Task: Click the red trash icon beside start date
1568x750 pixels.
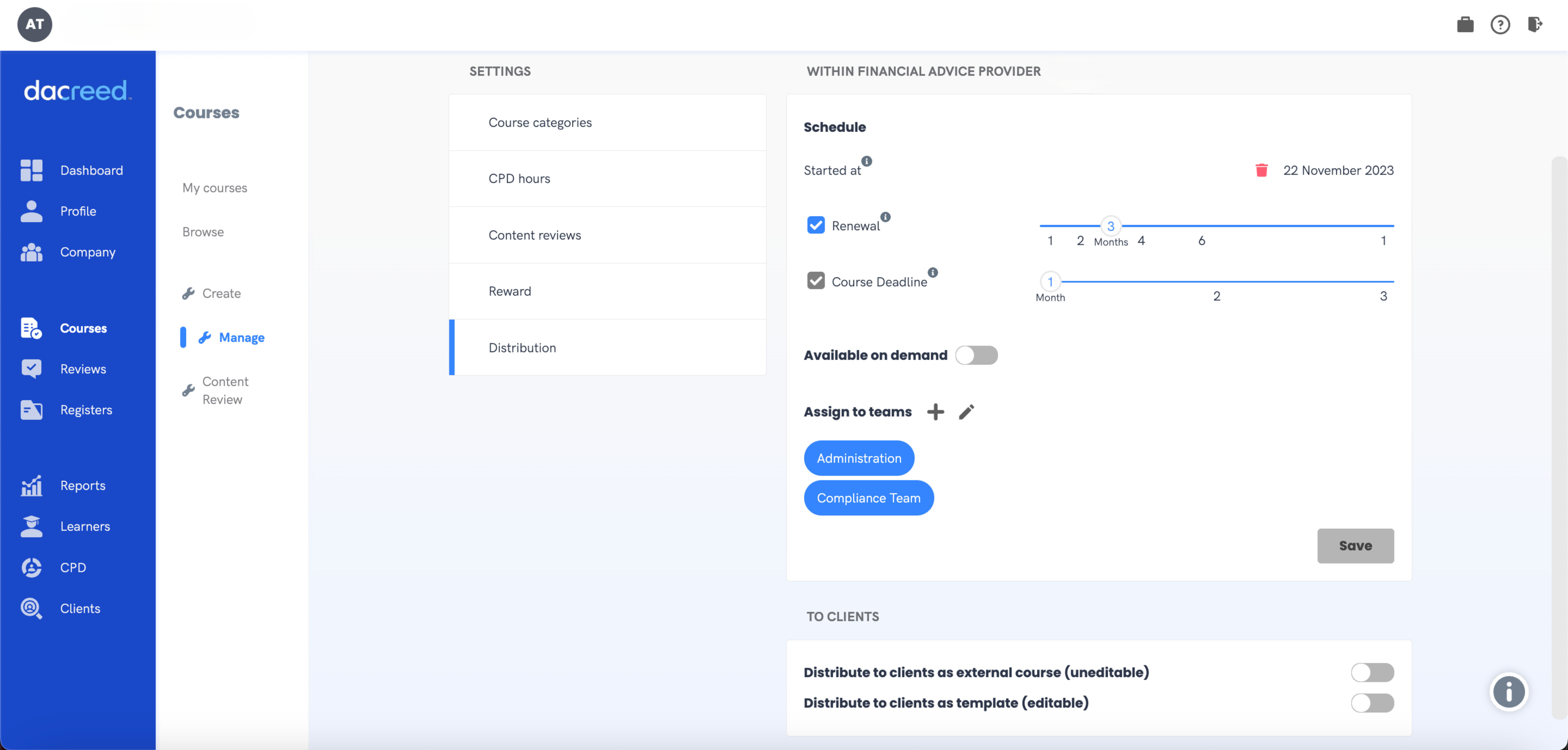Action: click(x=1261, y=170)
